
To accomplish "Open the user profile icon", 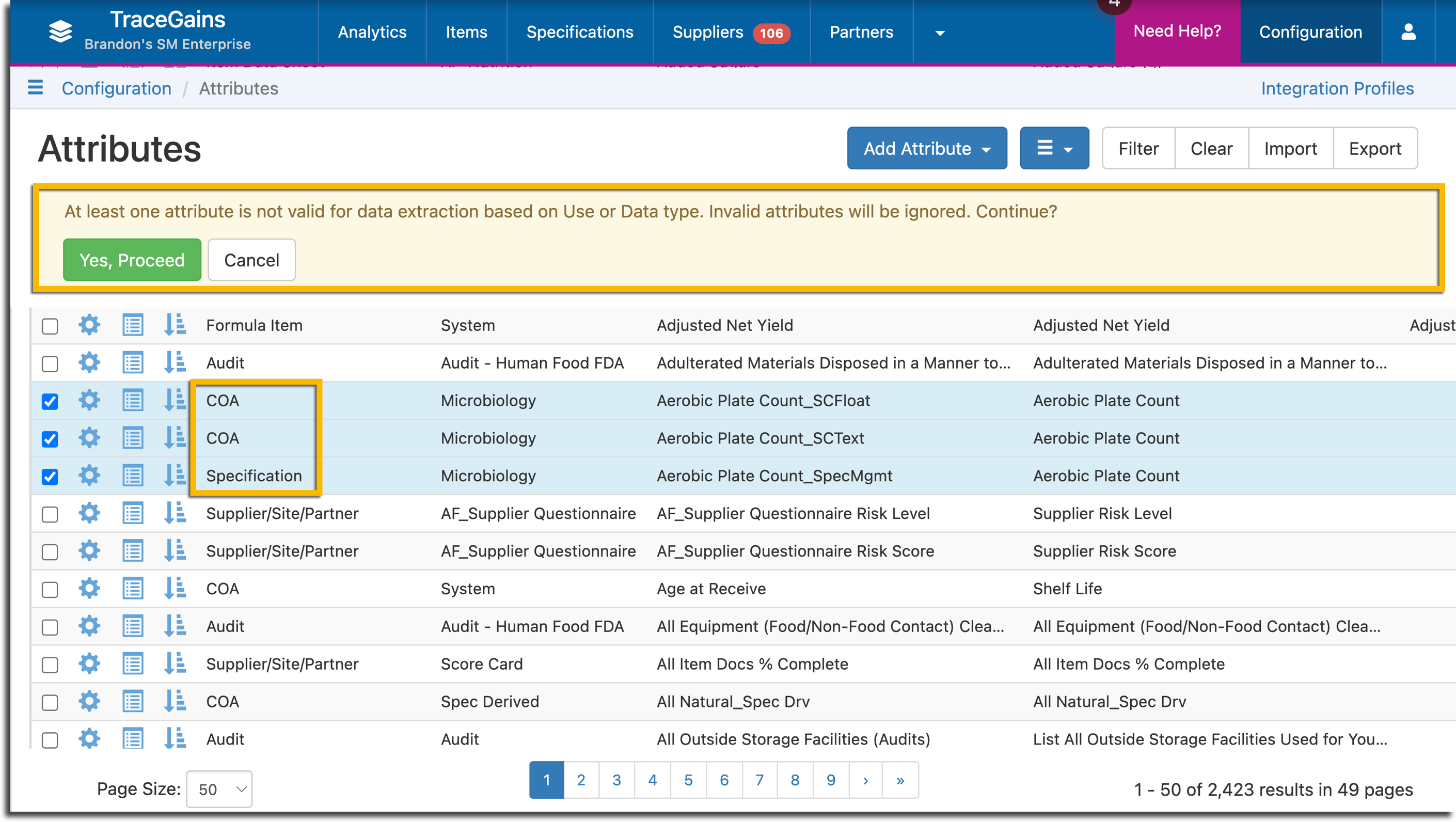I will coord(1408,31).
